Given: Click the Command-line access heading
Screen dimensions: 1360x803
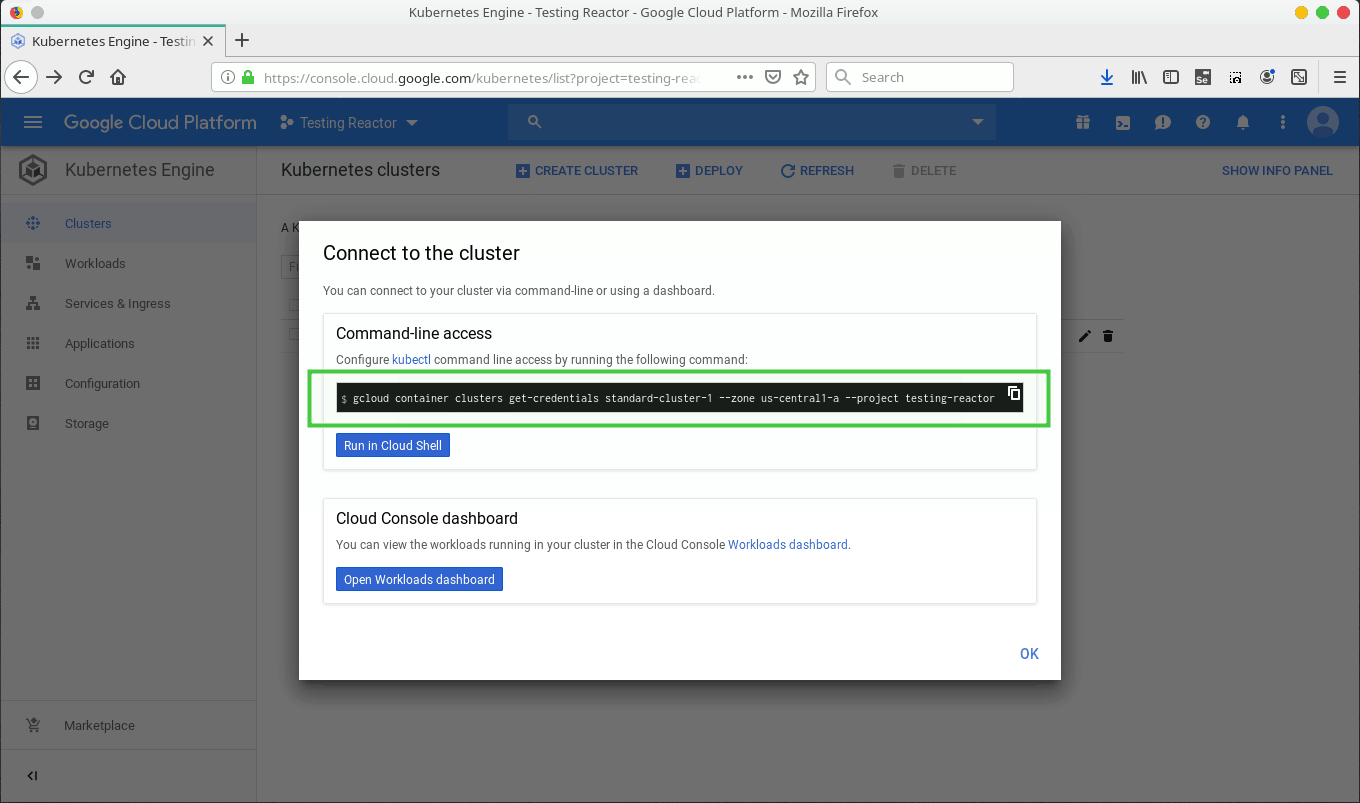Looking at the screenshot, I should pyautogui.click(x=414, y=333).
